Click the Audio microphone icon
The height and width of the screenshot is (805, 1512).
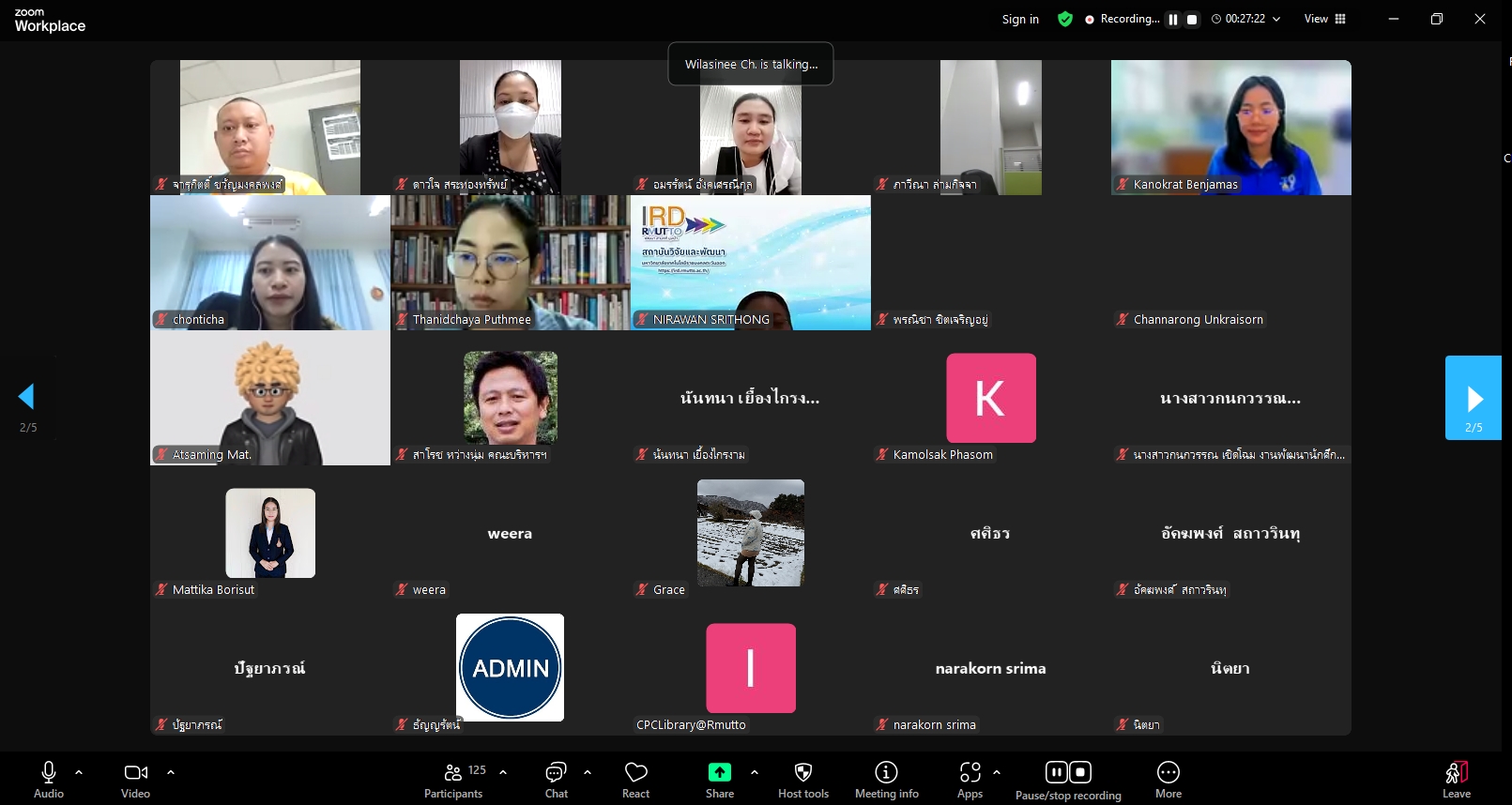click(49, 772)
